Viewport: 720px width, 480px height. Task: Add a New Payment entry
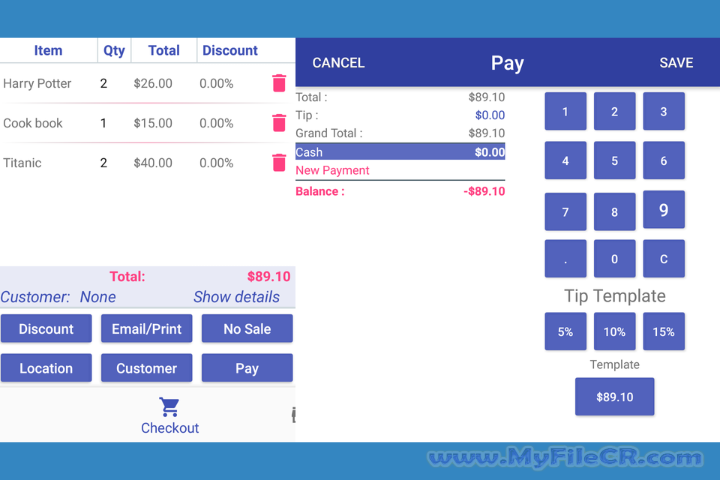click(x=332, y=170)
